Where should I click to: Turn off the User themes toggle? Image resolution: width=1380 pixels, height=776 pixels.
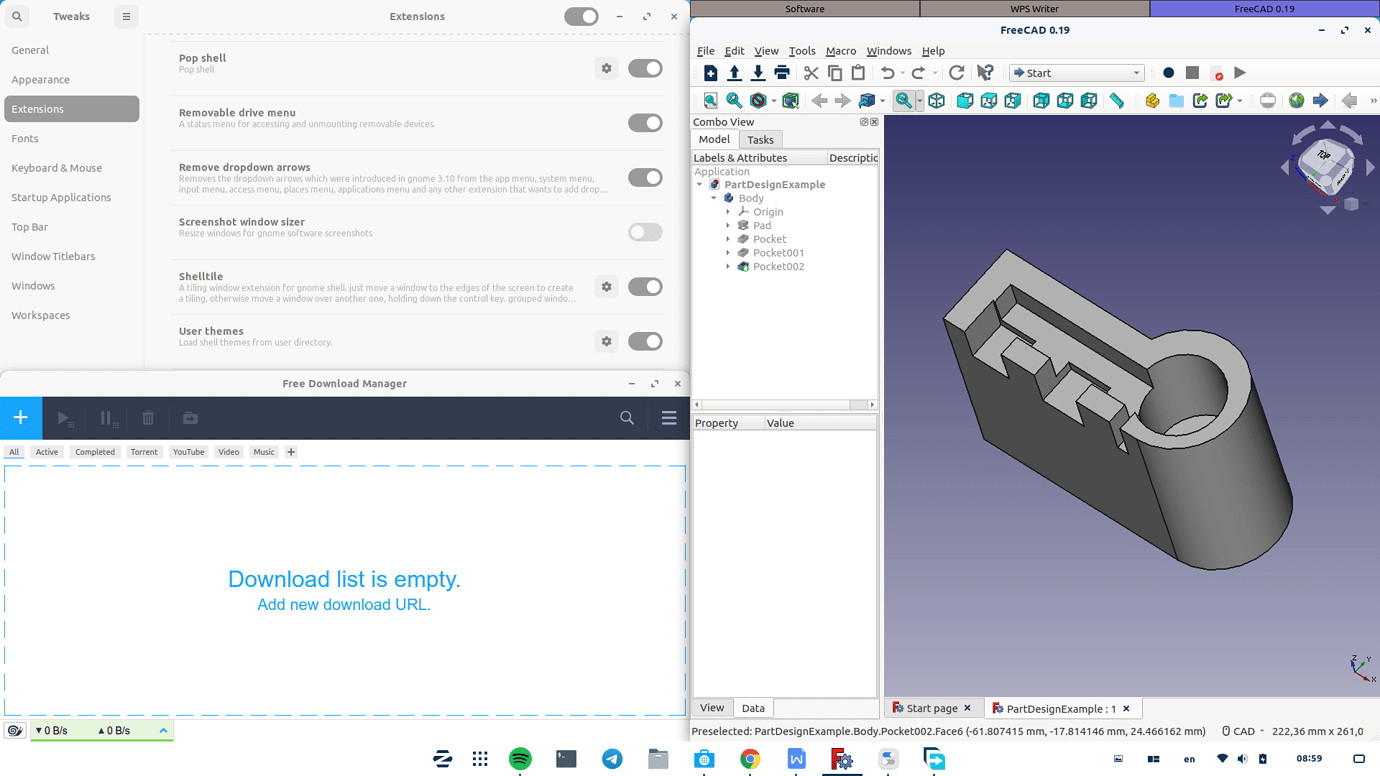point(645,341)
